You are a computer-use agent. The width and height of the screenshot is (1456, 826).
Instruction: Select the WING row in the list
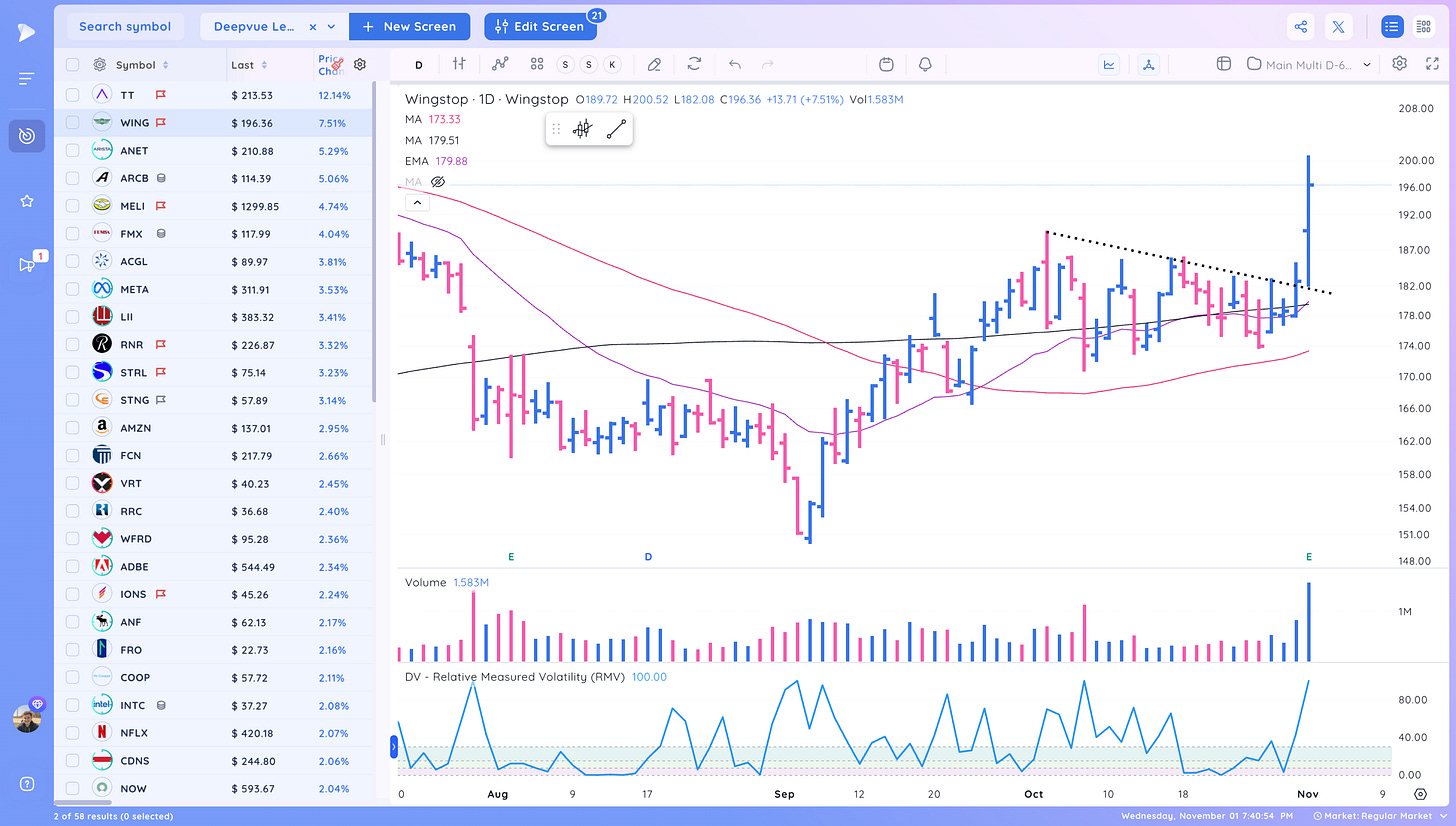point(214,123)
